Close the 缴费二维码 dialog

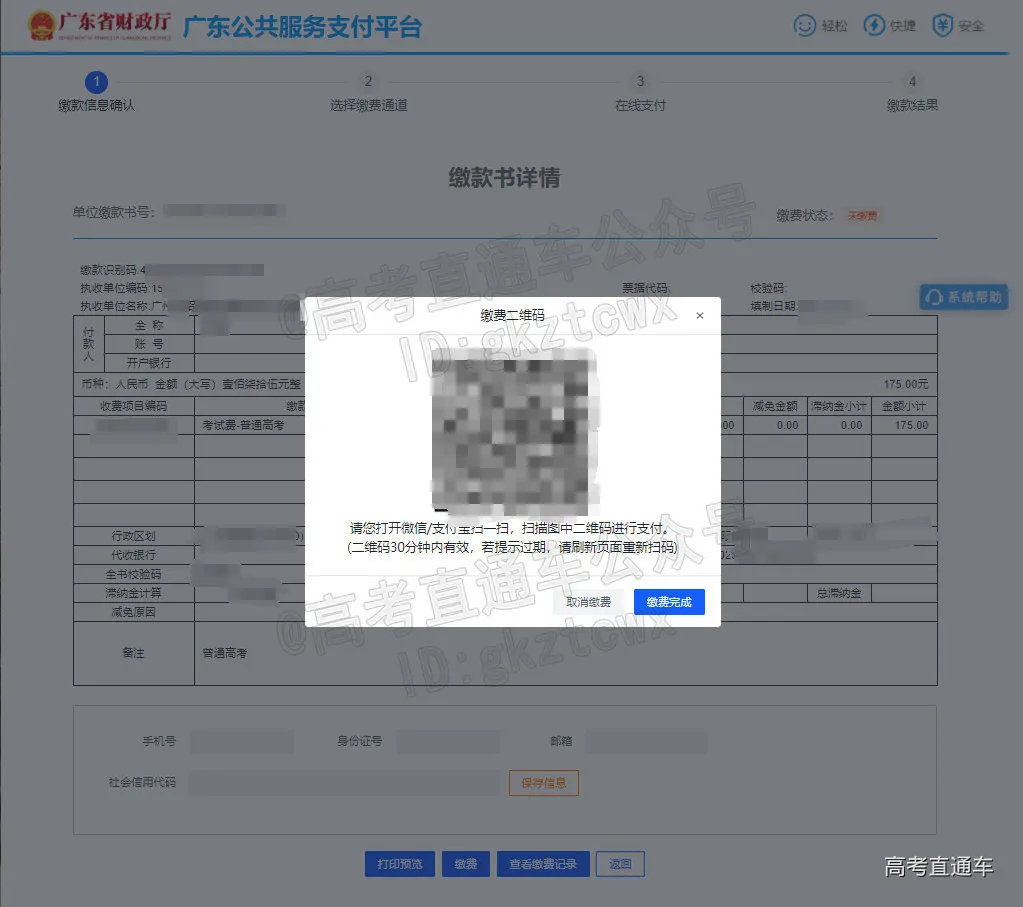tap(699, 315)
